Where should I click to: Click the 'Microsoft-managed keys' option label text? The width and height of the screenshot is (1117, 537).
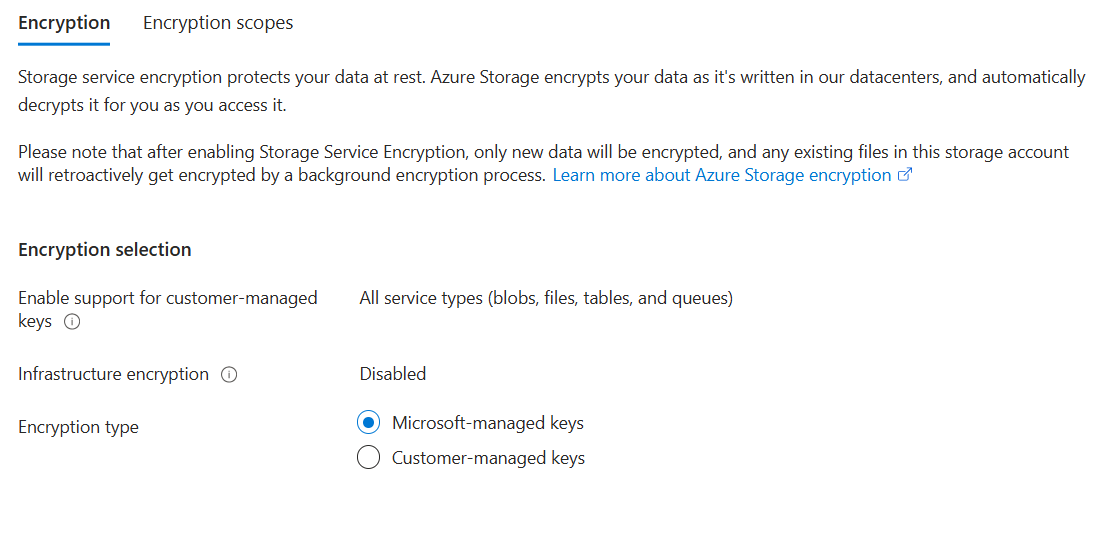click(487, 423)
